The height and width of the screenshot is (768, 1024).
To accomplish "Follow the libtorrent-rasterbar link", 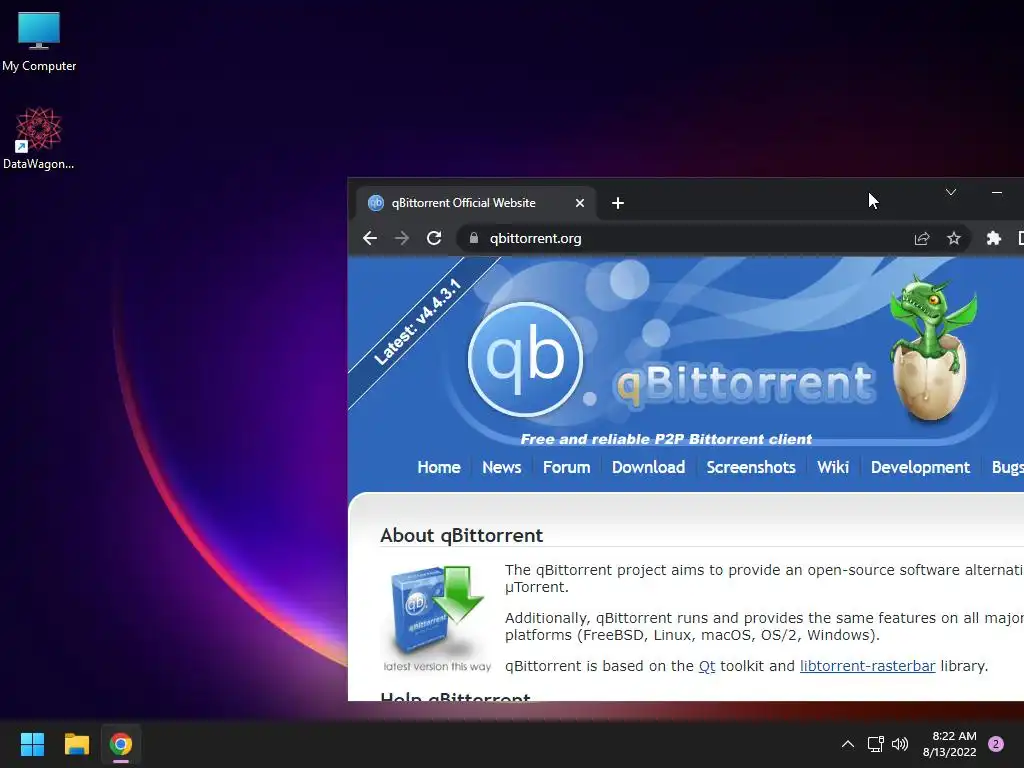I will [x=867, y=666].
